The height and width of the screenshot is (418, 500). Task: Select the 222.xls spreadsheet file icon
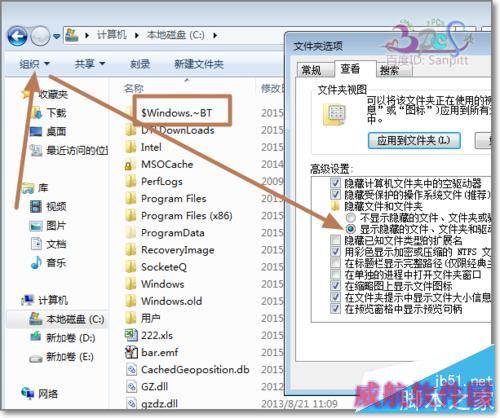[x=131, y=335]
